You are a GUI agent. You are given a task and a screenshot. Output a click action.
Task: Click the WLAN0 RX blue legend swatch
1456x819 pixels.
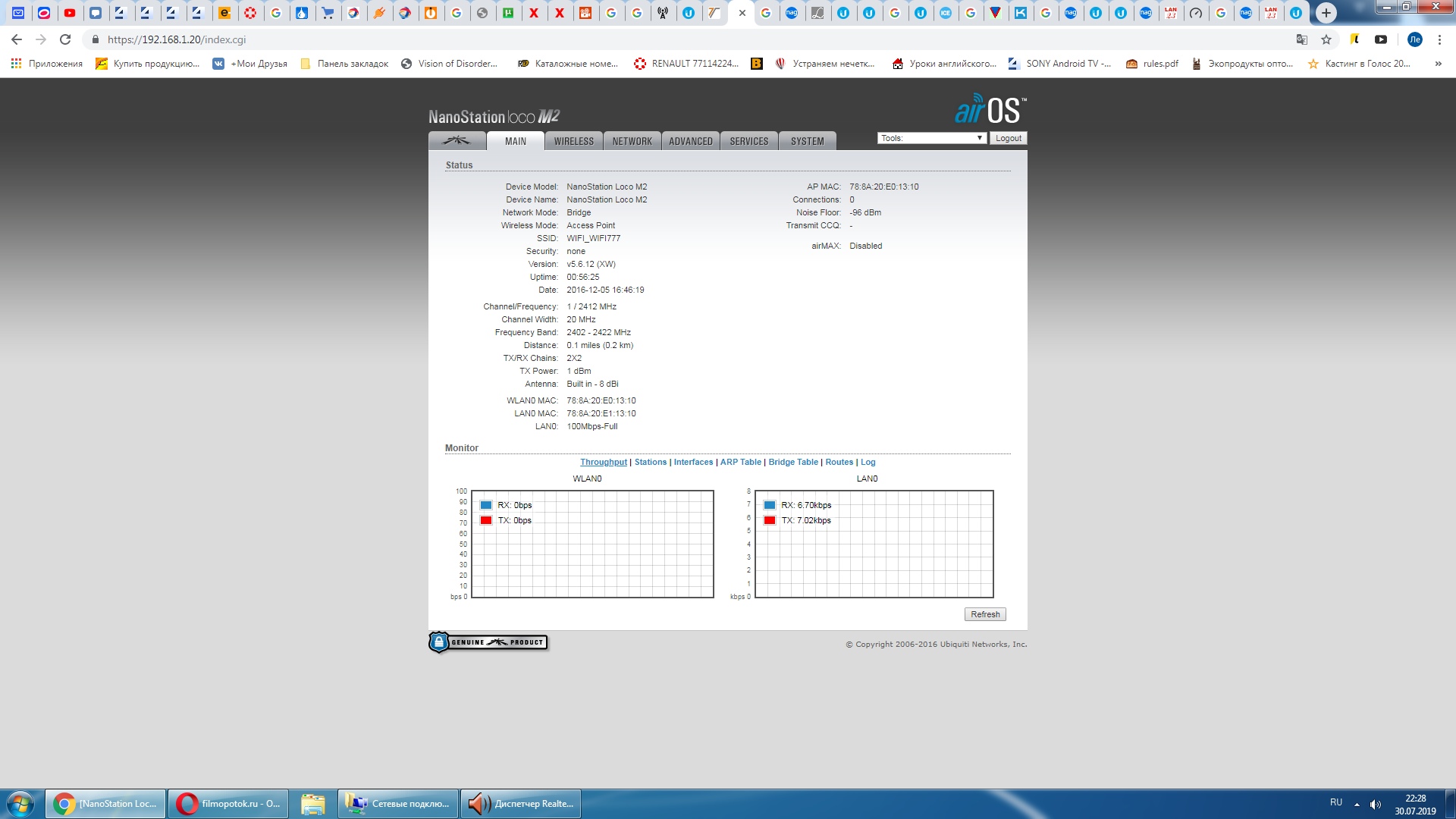486,505
